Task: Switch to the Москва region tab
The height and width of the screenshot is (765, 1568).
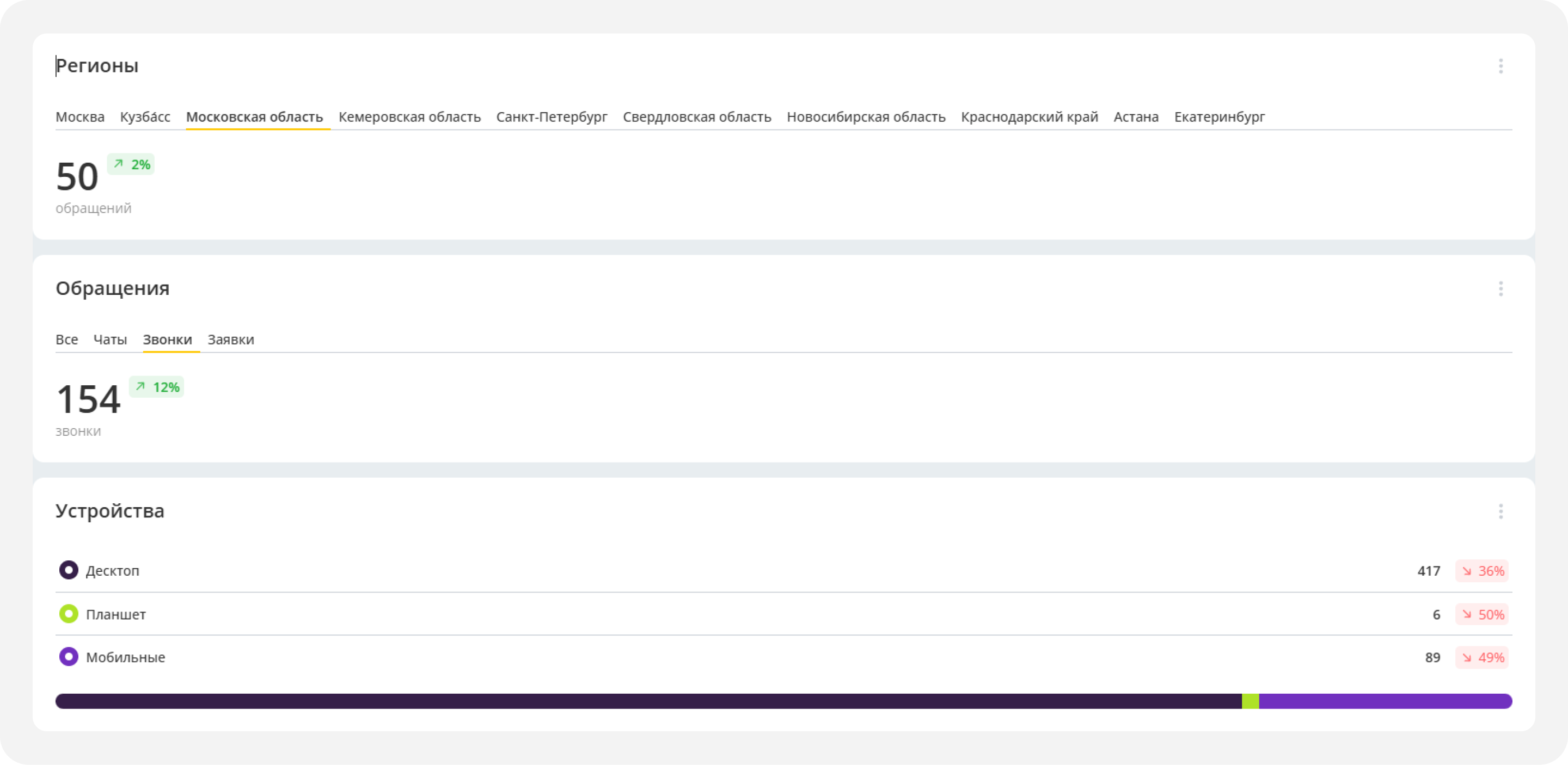Action: pos(79,117)
